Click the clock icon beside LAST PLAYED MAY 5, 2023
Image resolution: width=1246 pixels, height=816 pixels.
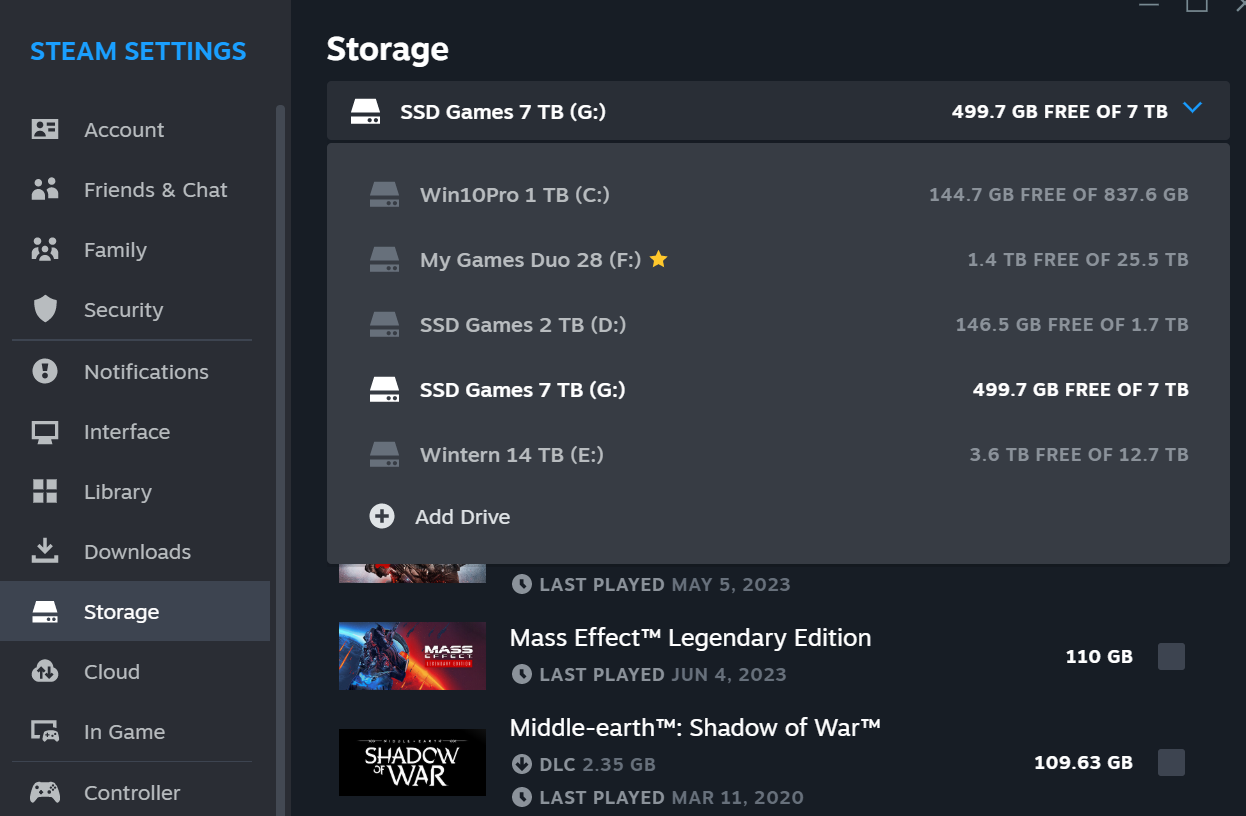click(521, 584)
